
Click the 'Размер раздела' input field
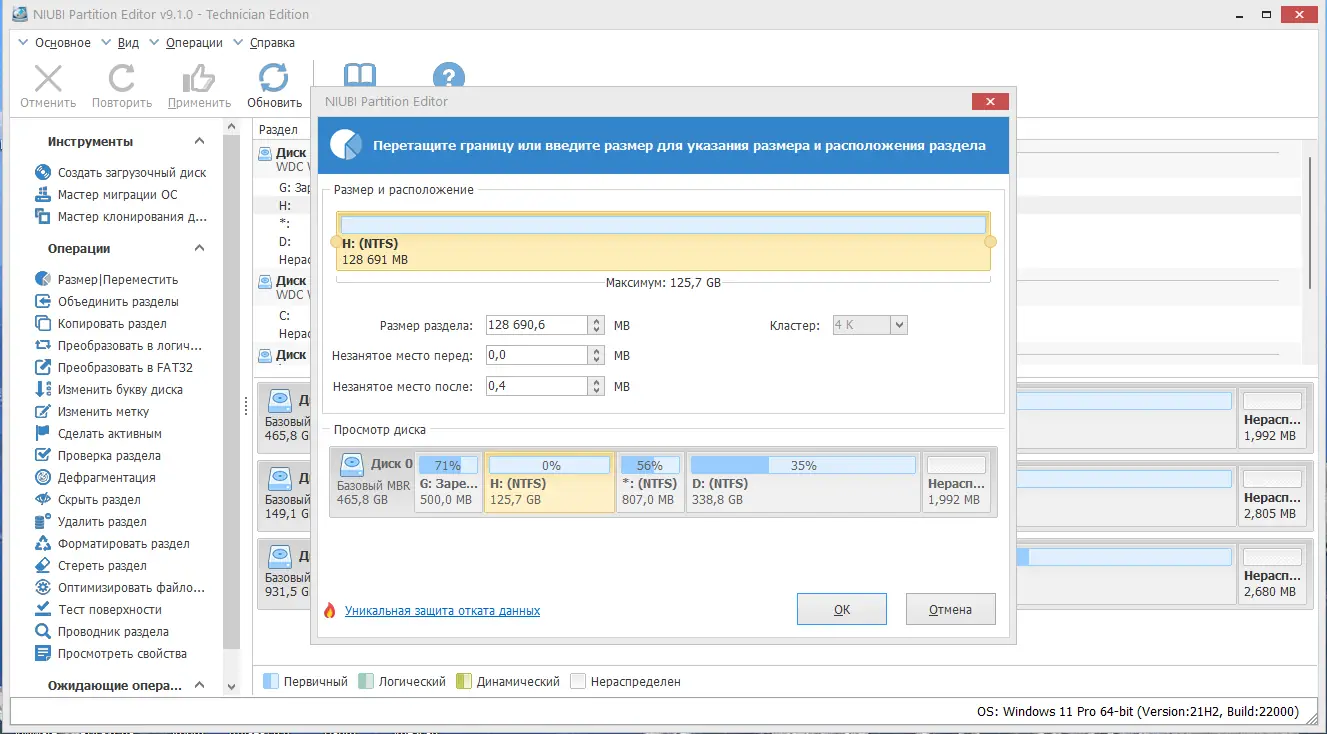[x=537, y=325]
